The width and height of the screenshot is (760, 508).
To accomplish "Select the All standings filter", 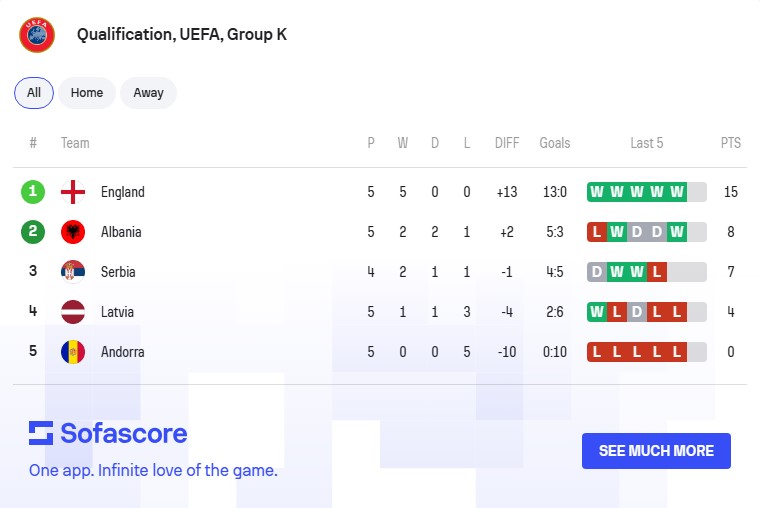I will pyautogui.click(x=34, y=93).
